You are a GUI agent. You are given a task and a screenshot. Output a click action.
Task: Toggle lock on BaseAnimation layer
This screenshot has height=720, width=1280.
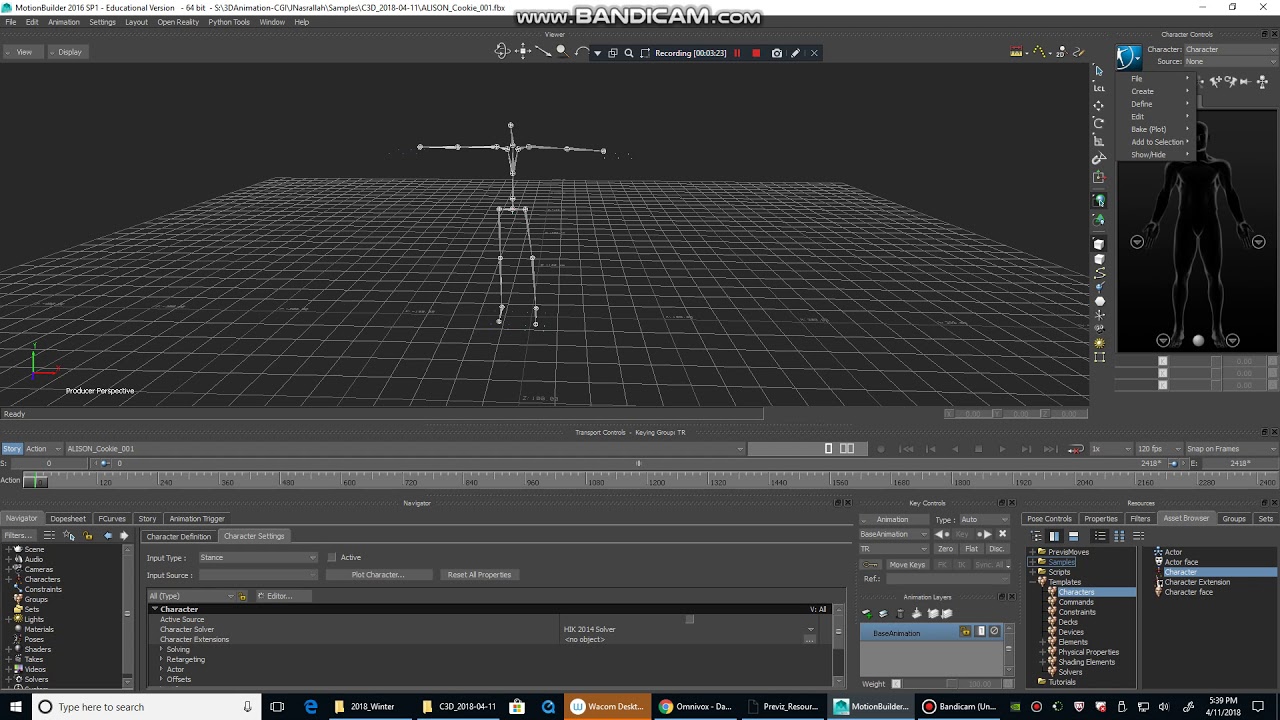966,632
